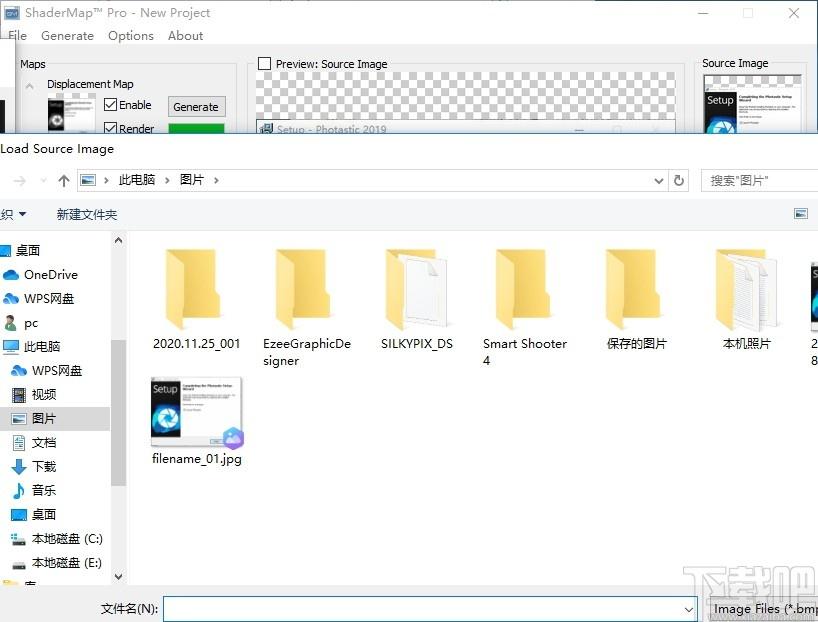Open the About menu

(185, 35)
